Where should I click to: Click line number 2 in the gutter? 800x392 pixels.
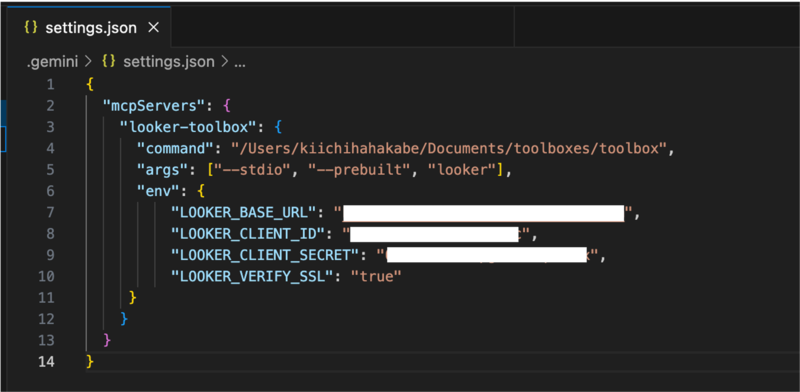(x=50, y=106)
